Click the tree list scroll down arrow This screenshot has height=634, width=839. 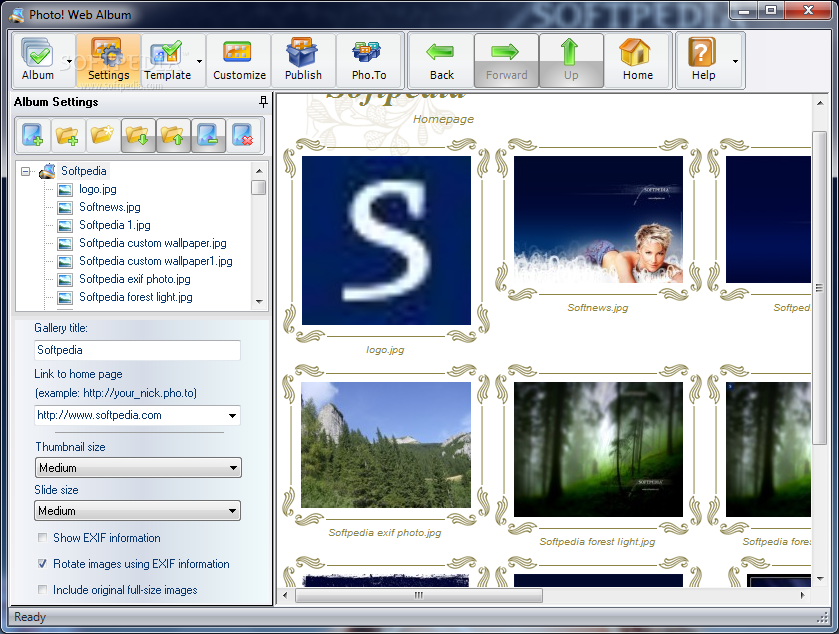(259, 302)
